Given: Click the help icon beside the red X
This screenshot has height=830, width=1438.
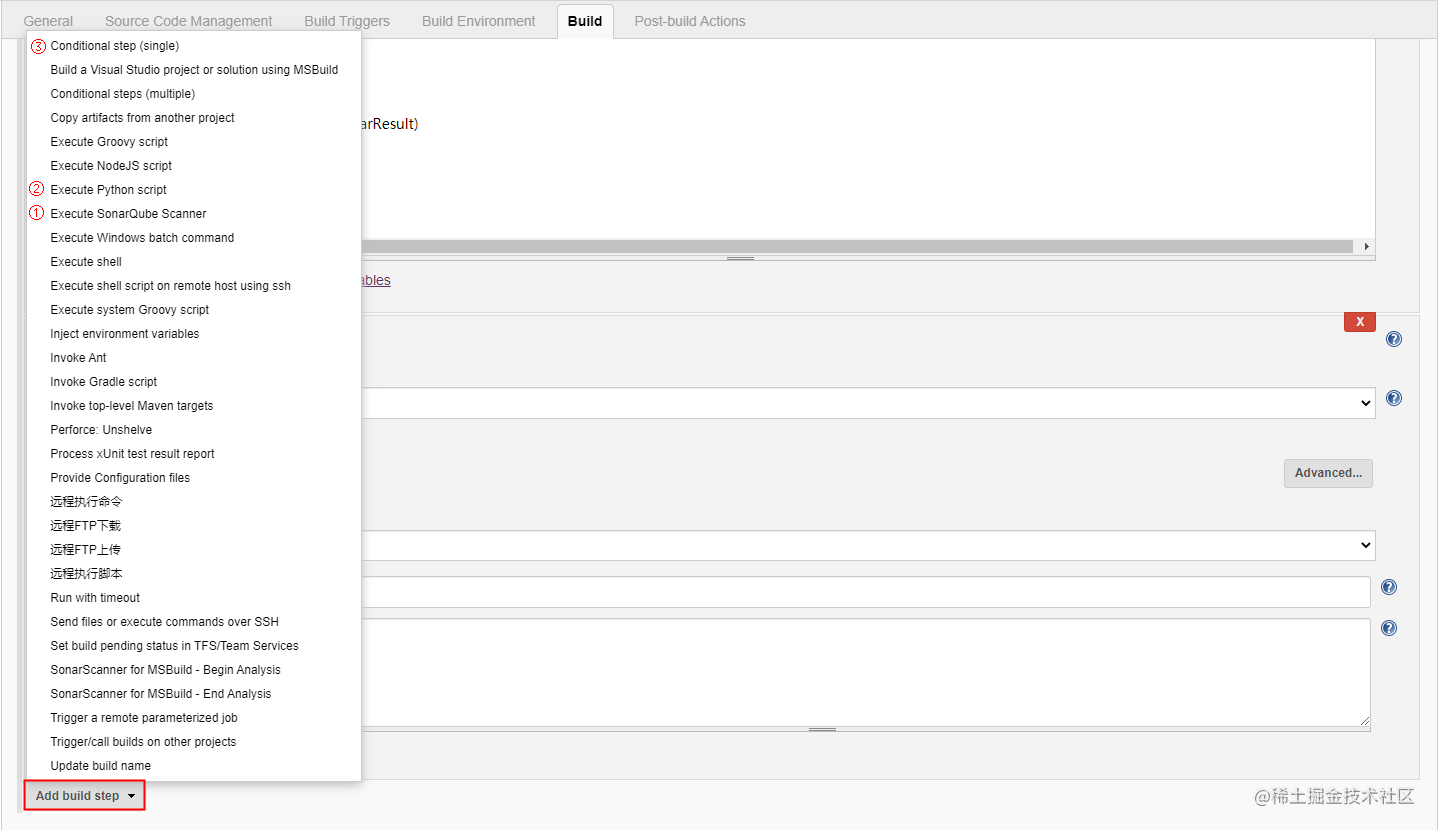Looking at the screenshot, I should tap(1393, 338).
